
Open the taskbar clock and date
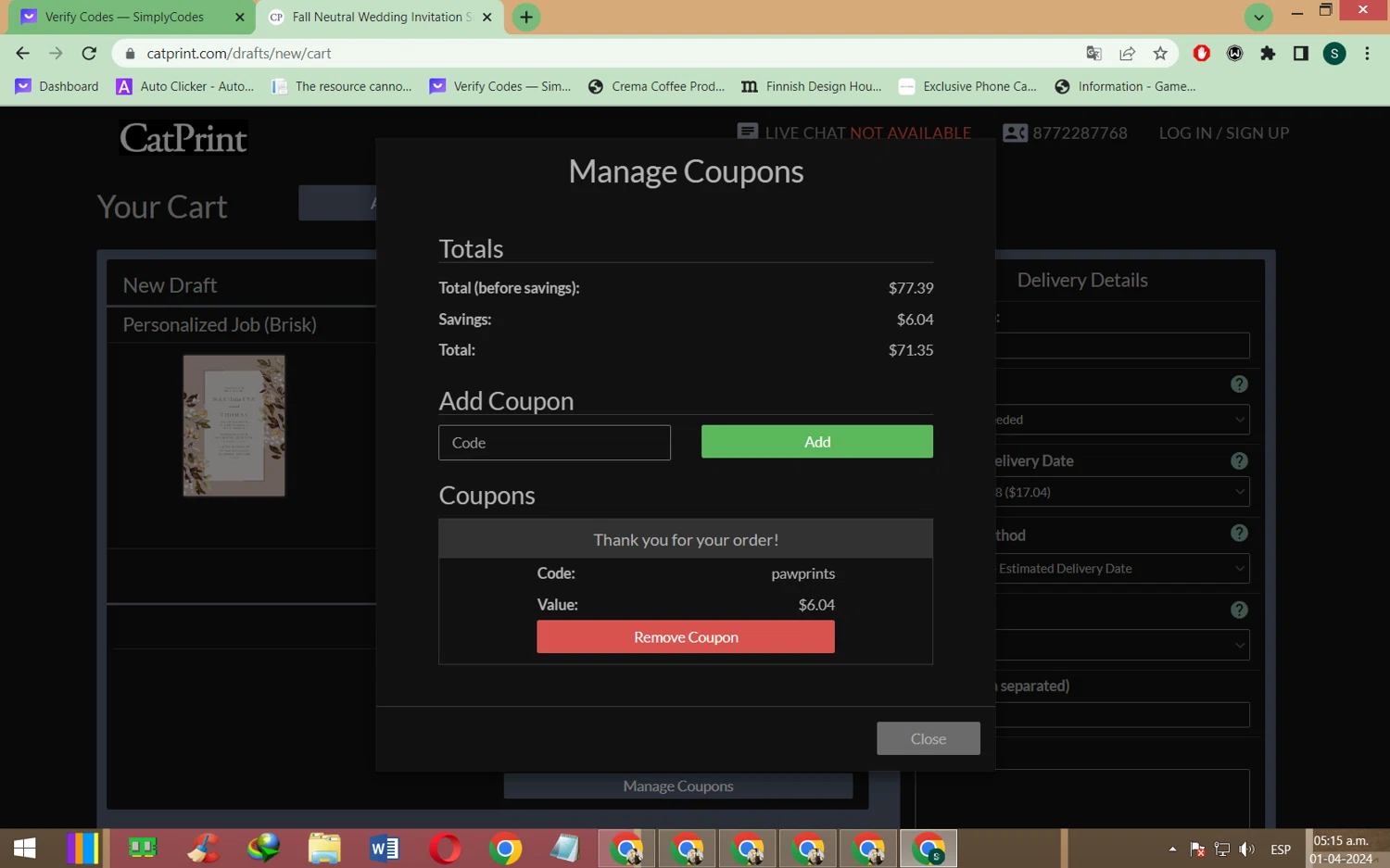(1342, 849)
